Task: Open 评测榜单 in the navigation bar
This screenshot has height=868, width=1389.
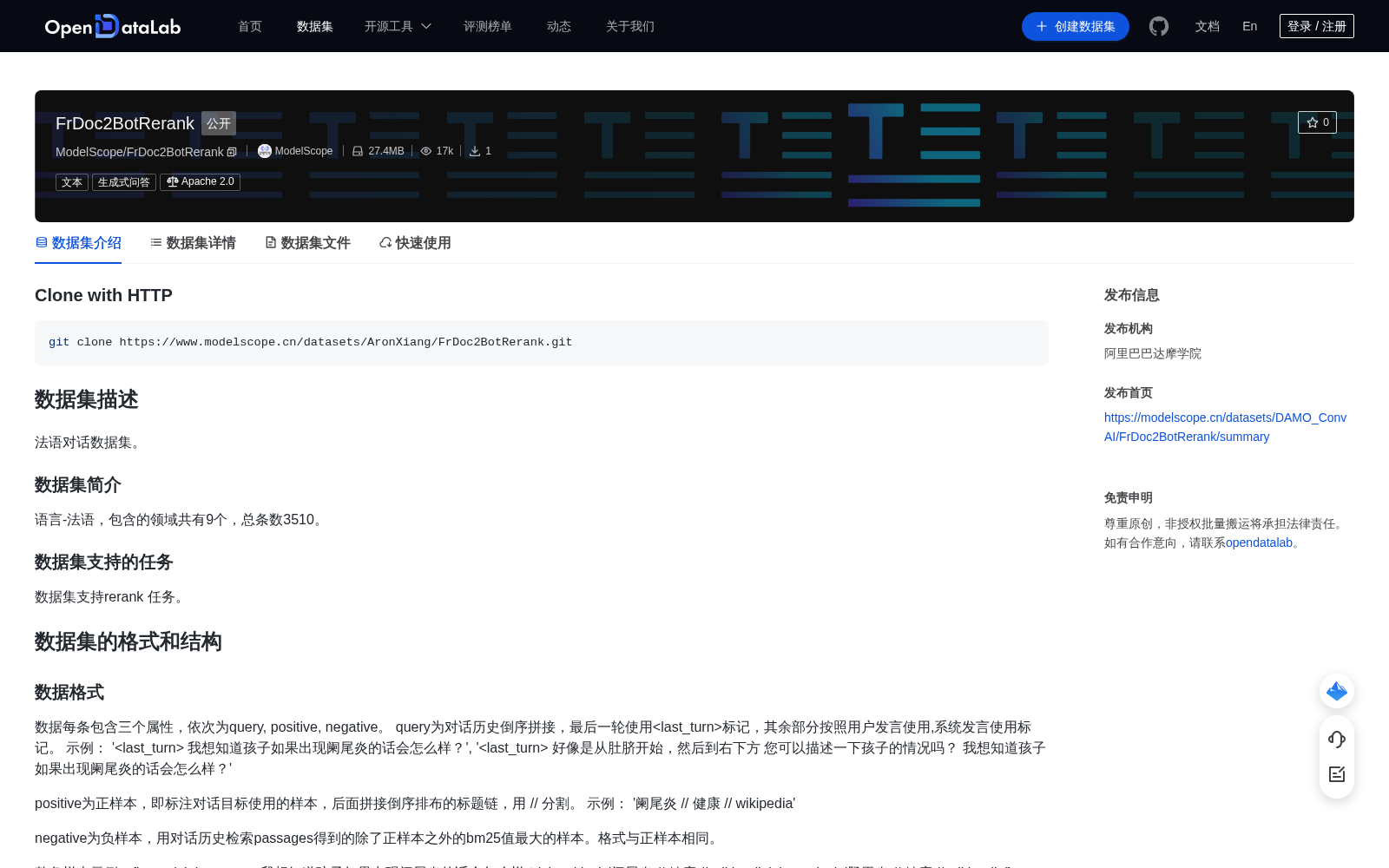Action: (x=488, y=26)
